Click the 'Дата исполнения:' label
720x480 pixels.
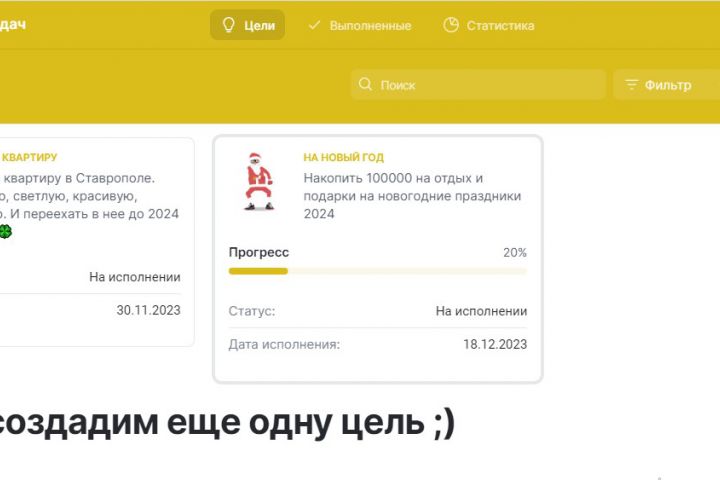coord(284,344)
